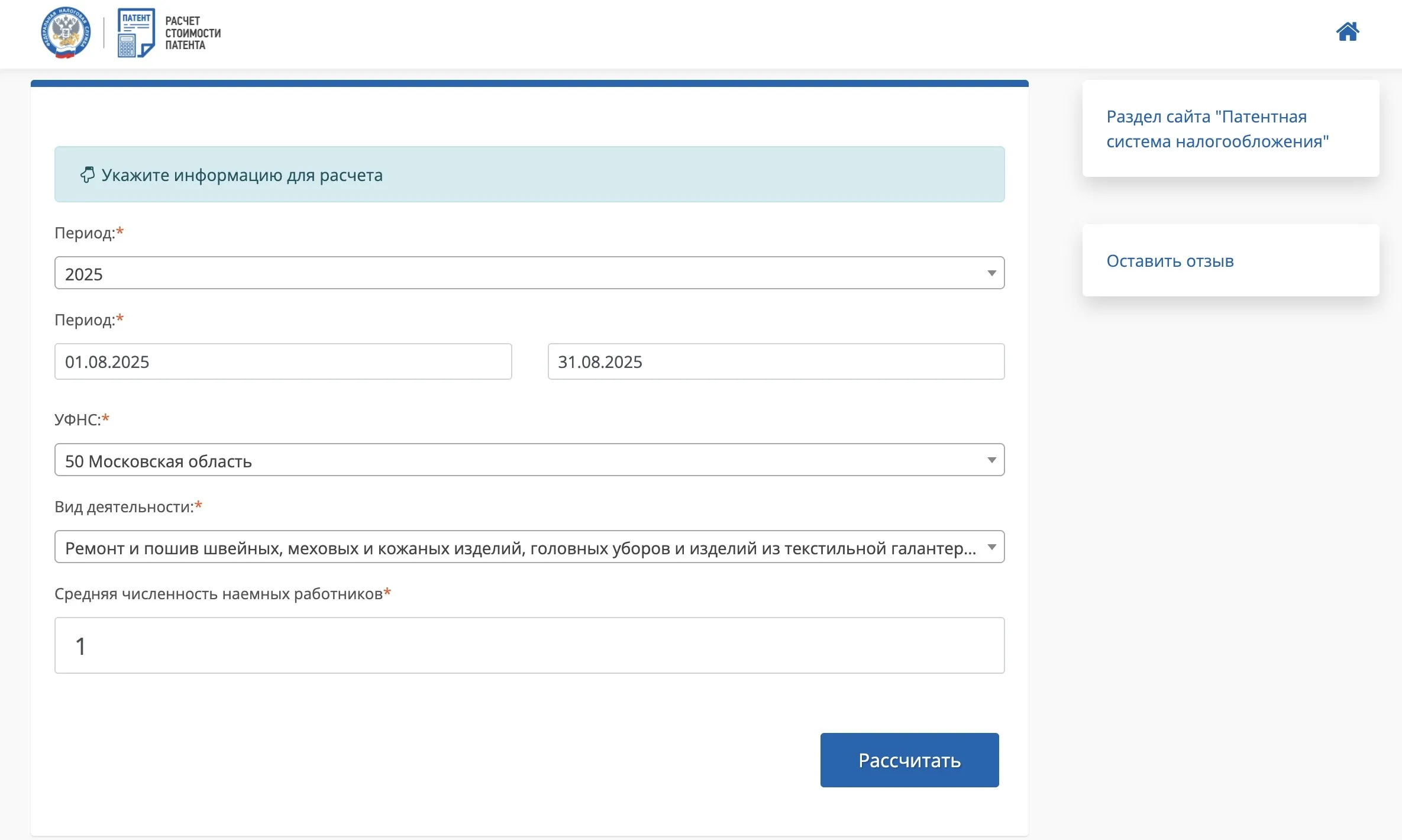Click the pointing hand info icon
Screen dimensions: 1402x840
pos(88,175)
